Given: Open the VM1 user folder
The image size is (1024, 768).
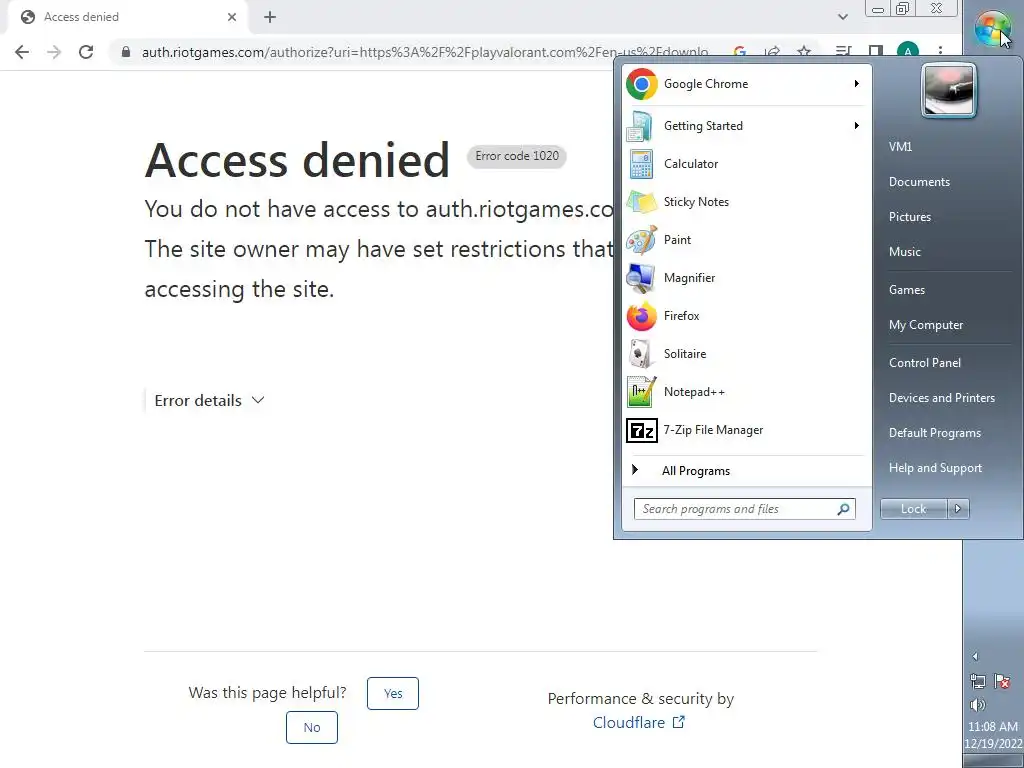Looking at the screenshot, I should coord(901,147).
